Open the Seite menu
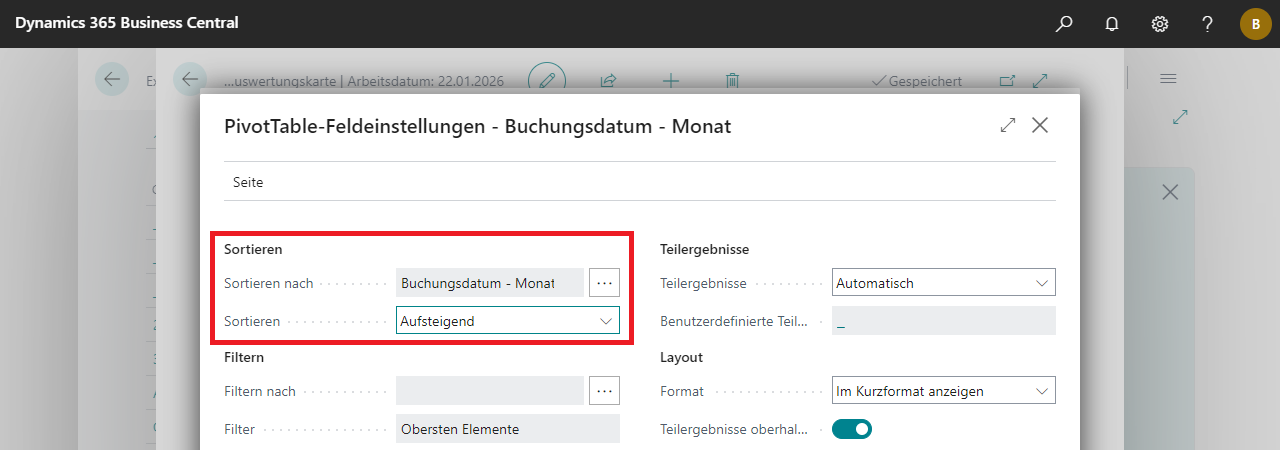The height and width of the screenshot is (450, 1280). [248, 183]
